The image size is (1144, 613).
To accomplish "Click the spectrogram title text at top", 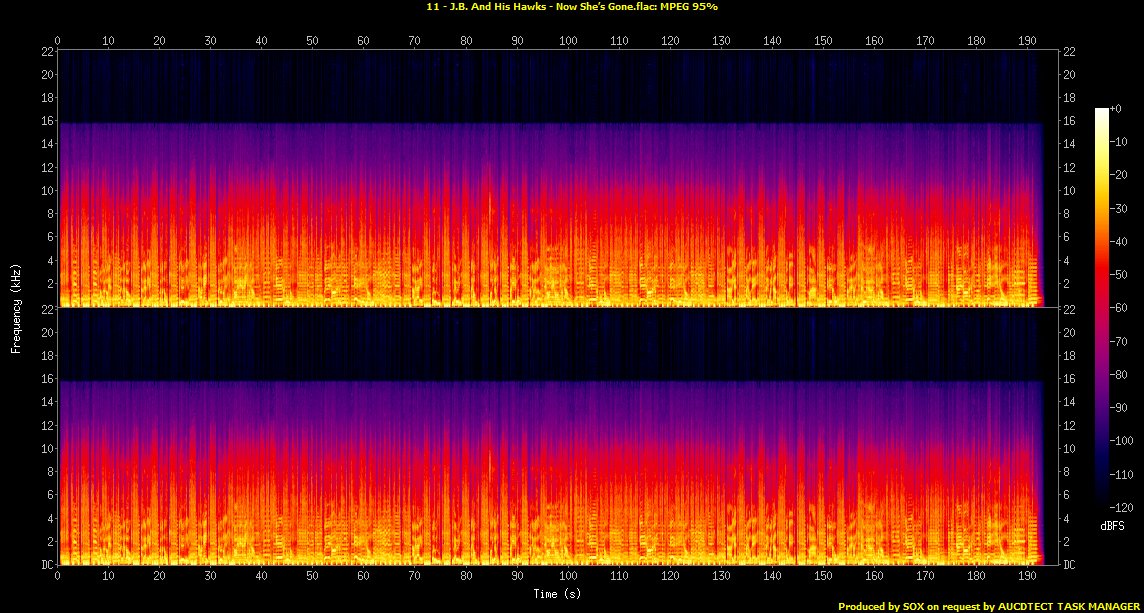I will pyautogui.click(x=571, y=7).
